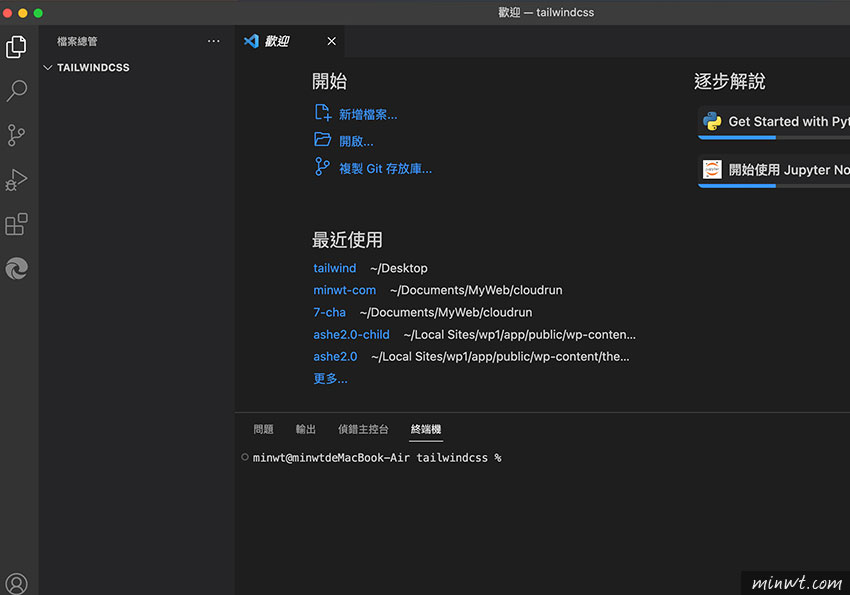This screenshot has width=850, height=595.
Task: Open the Search view icon
Action: (16, 91)
